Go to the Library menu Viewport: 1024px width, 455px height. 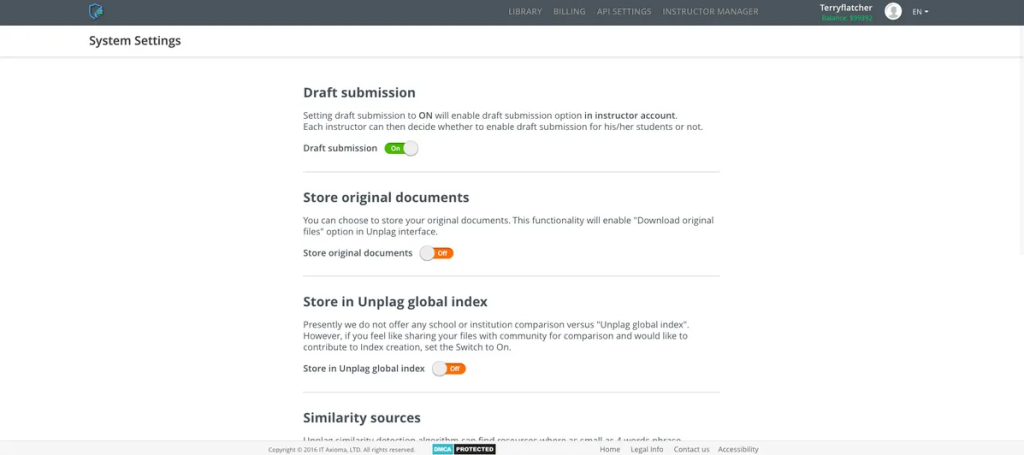coord(525,12)
